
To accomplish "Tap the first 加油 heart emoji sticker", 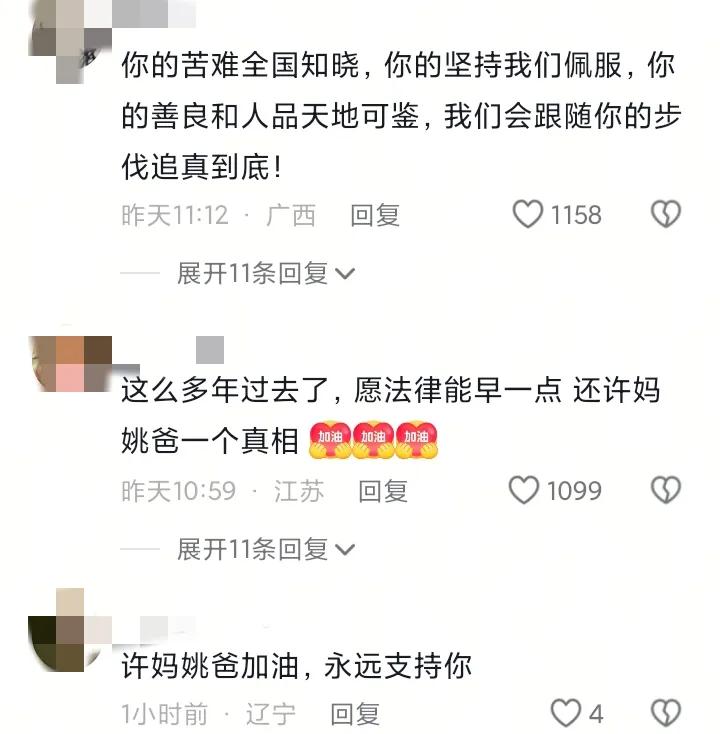I will click(330, 440).
